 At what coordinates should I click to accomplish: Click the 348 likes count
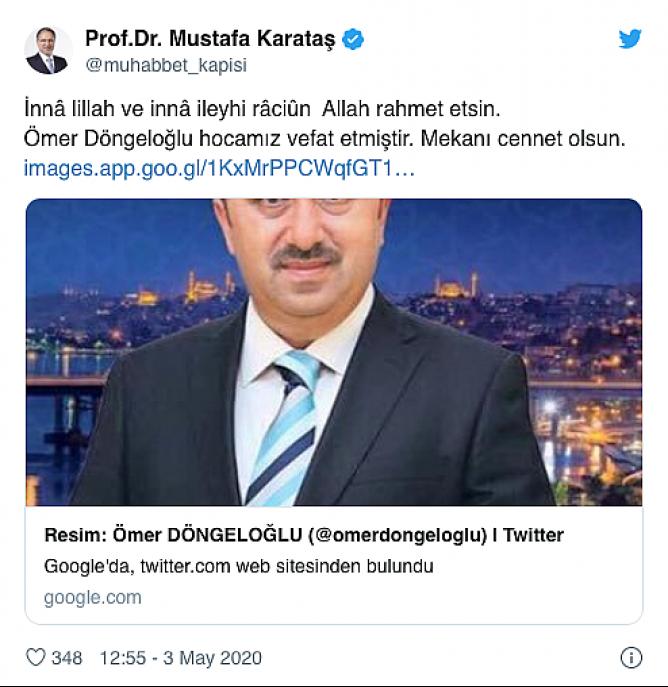(x=67, y=658)
